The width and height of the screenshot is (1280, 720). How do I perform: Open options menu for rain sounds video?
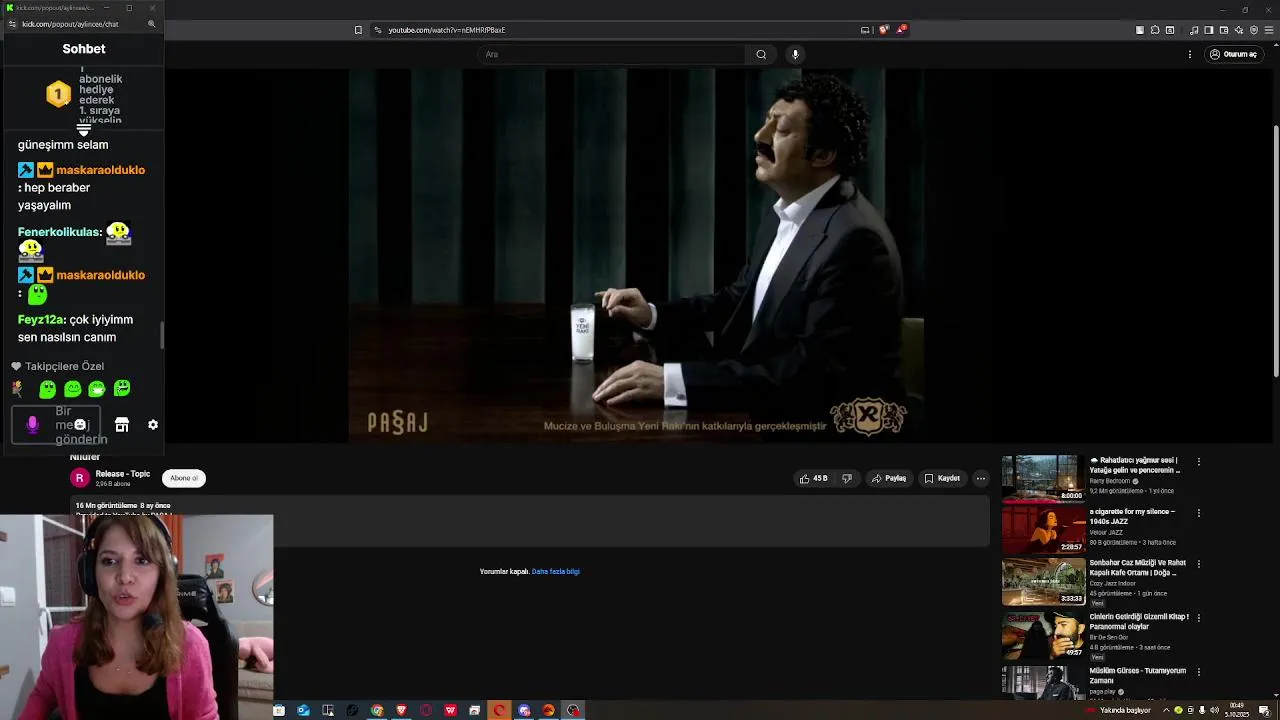pyautogui.click(x=1198, y=461)
